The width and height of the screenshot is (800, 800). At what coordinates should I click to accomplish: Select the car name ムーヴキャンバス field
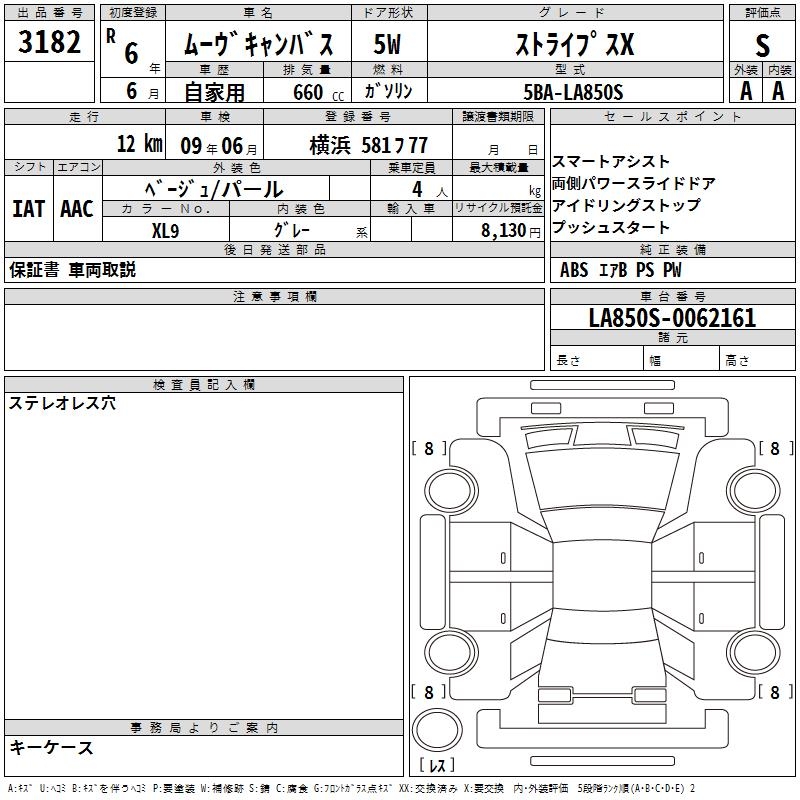[x=258, y=42]
